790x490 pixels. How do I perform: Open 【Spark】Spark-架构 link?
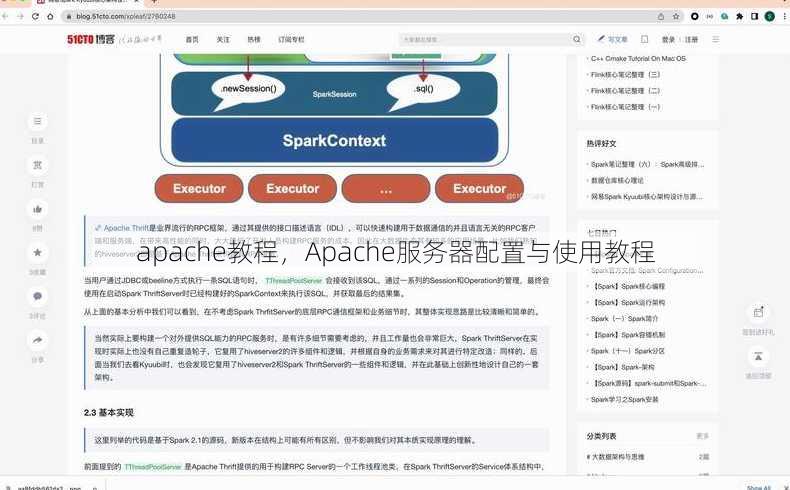coord(623,367)
